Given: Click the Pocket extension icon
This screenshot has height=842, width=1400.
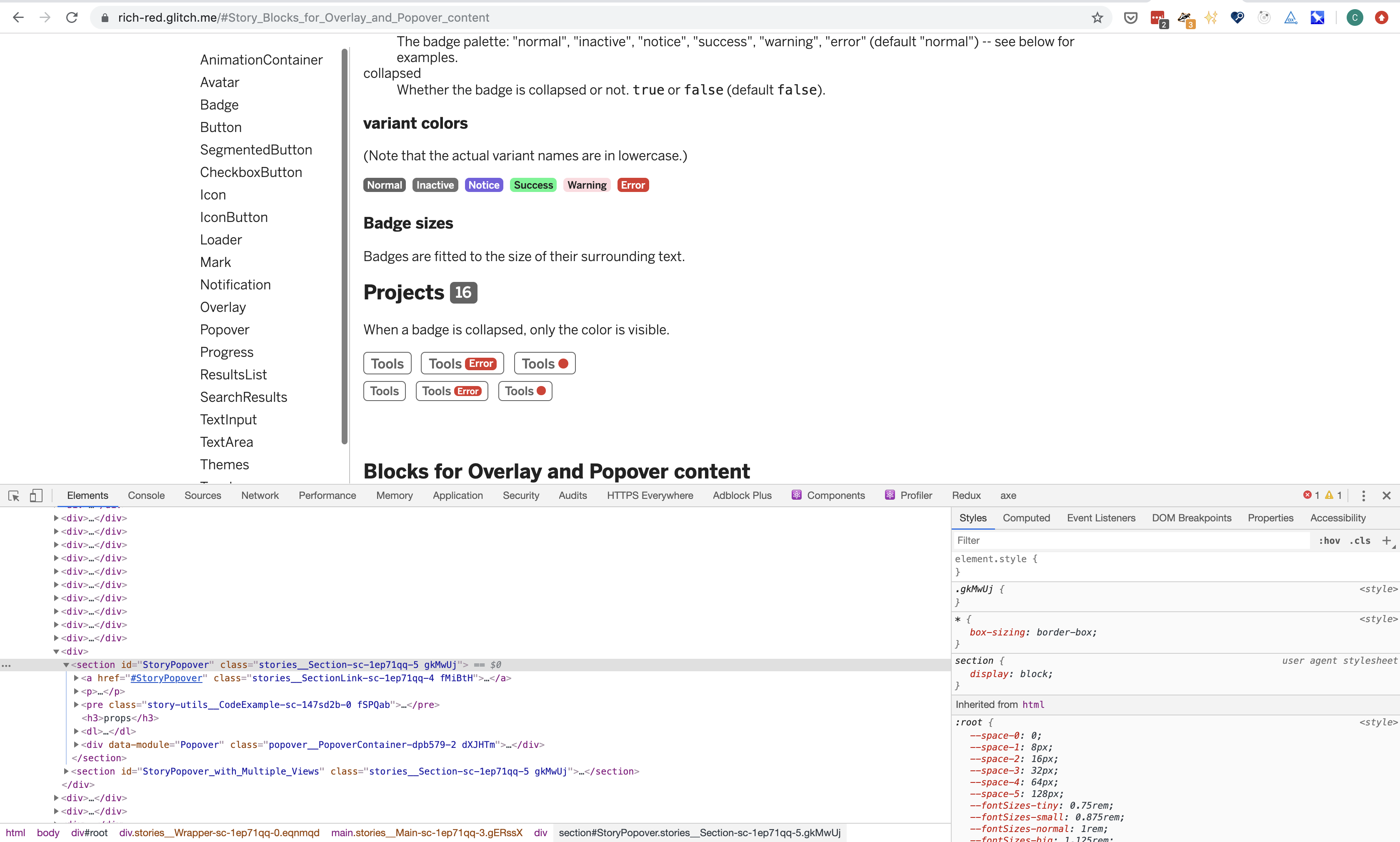Looking at the screenshot, I should coord(1130,17).
